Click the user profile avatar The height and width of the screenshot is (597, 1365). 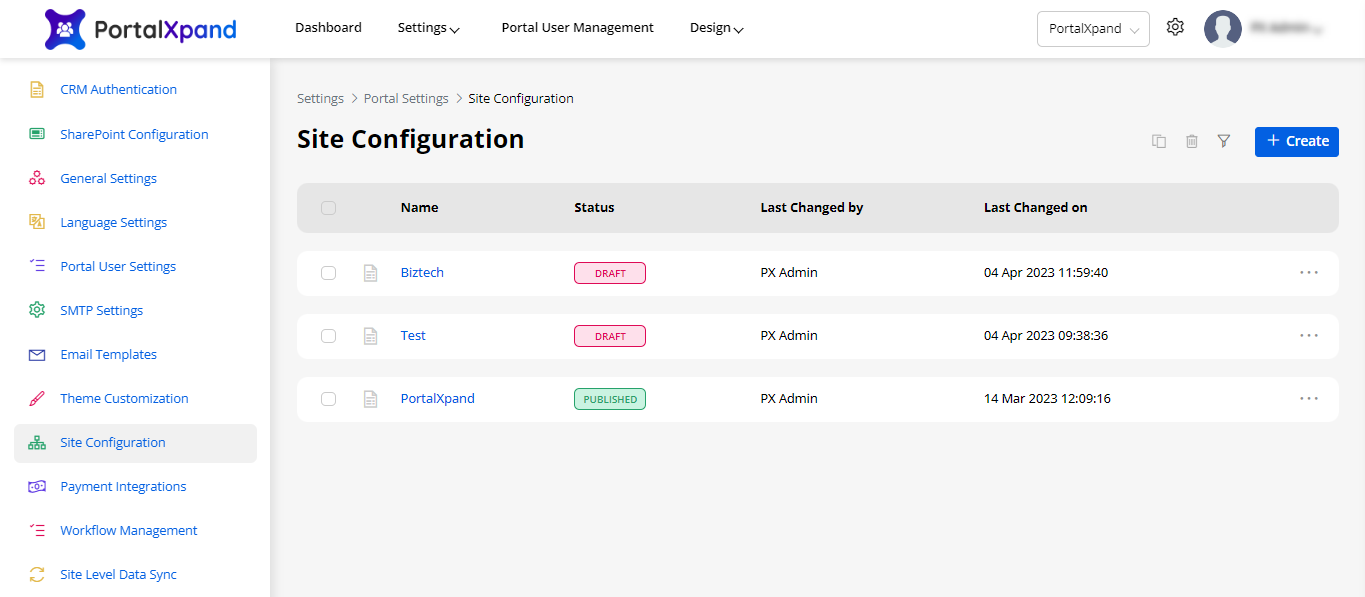tap(1222, 29)
